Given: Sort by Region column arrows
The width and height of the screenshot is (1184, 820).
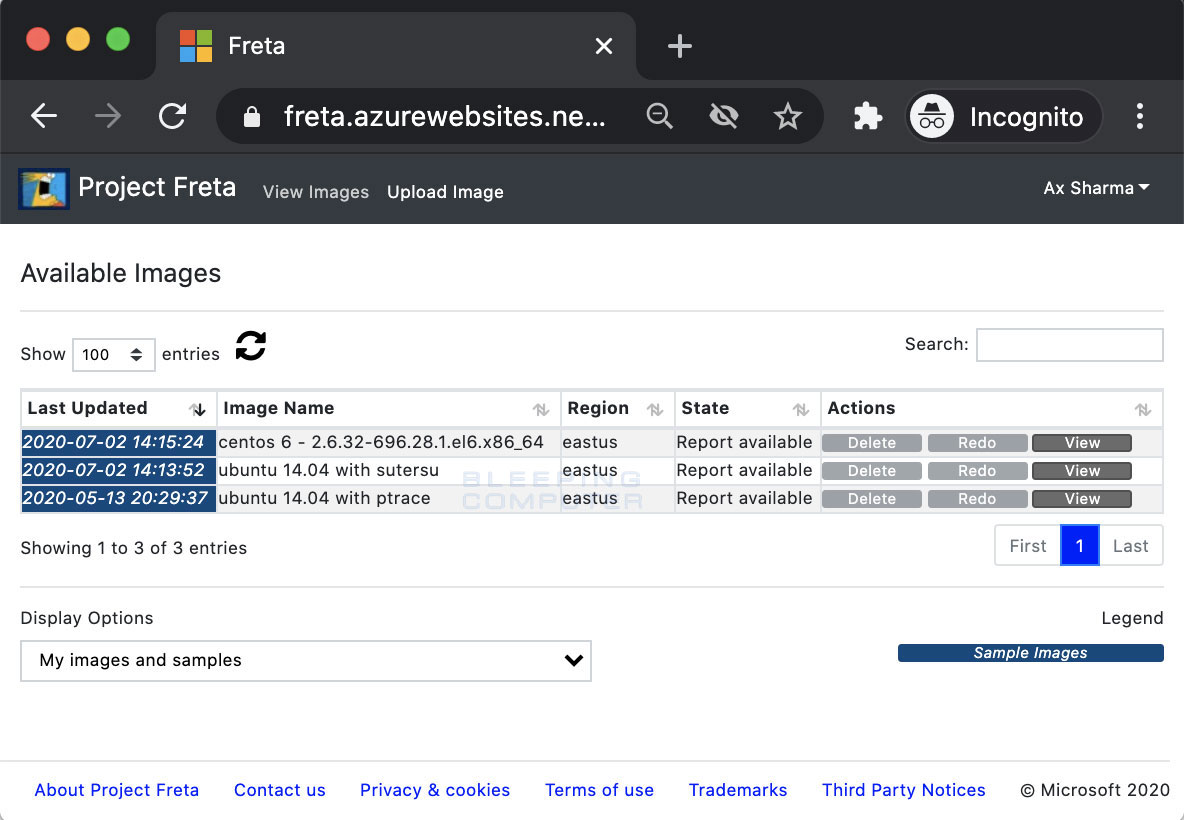Looking at the screenshot, I should 655,409.
